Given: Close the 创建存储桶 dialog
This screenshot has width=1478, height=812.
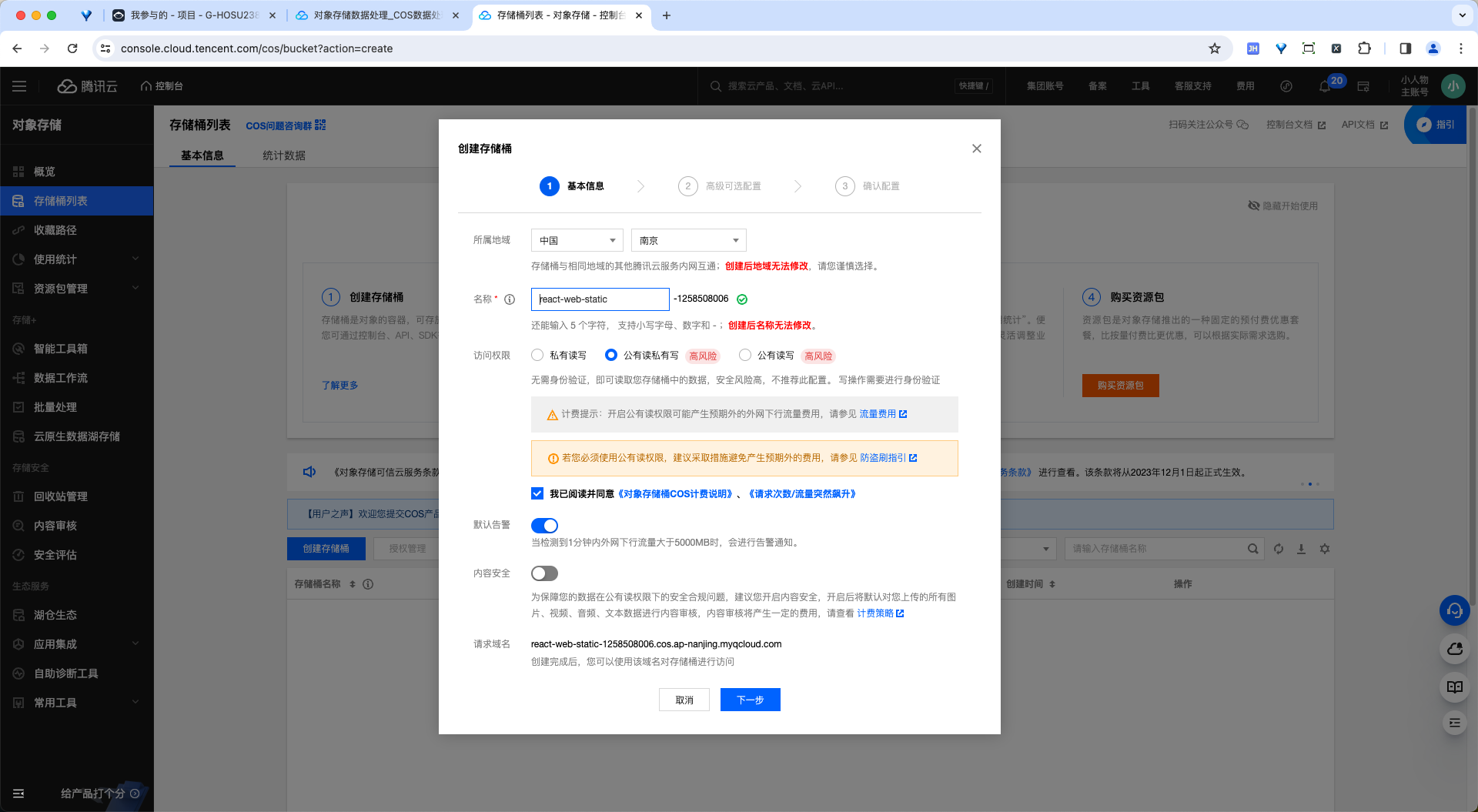Looking at the screenshot, I should 976,149.
